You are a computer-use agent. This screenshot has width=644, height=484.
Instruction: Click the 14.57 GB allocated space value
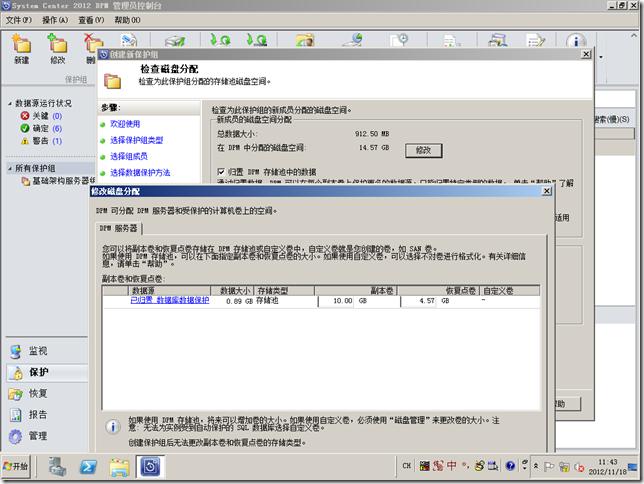click(x=374, y=147)
